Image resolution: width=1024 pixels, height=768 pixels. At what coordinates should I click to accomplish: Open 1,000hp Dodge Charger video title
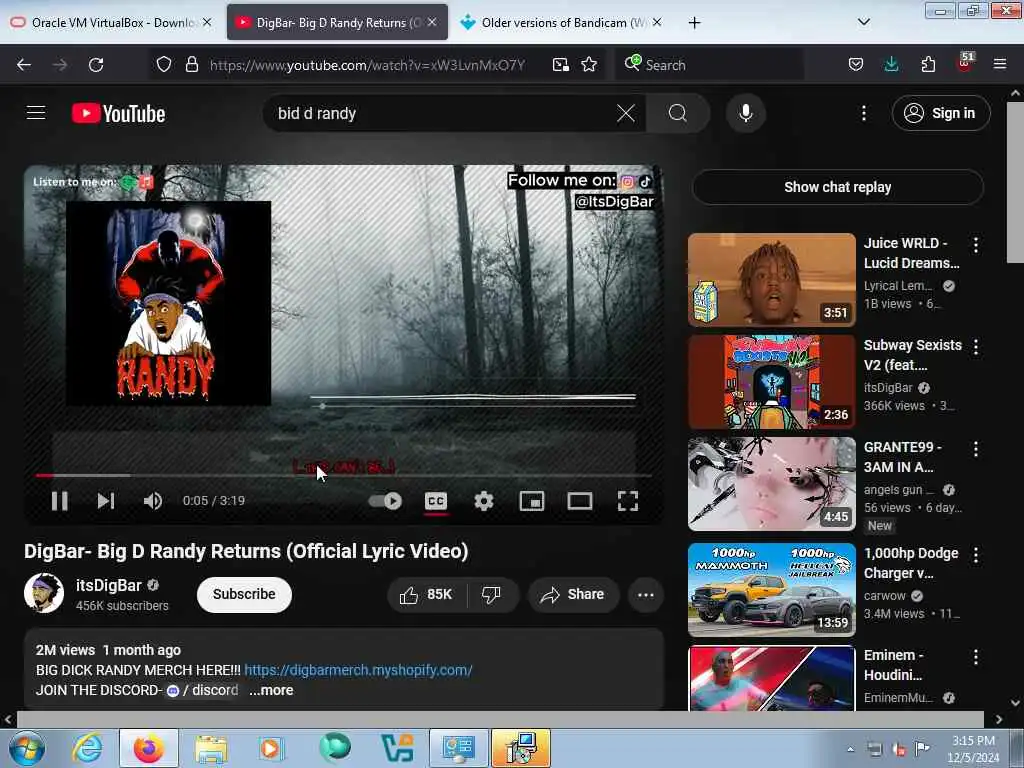click(x=911, y=563)
